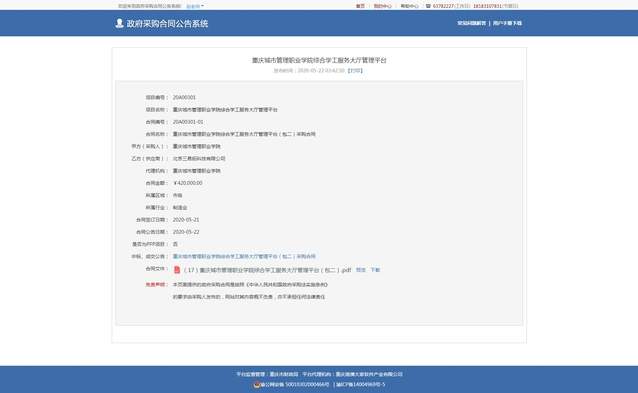Click the 【打印】 print link
Screen dimensions: 638x393
click(x=355, y=71)
